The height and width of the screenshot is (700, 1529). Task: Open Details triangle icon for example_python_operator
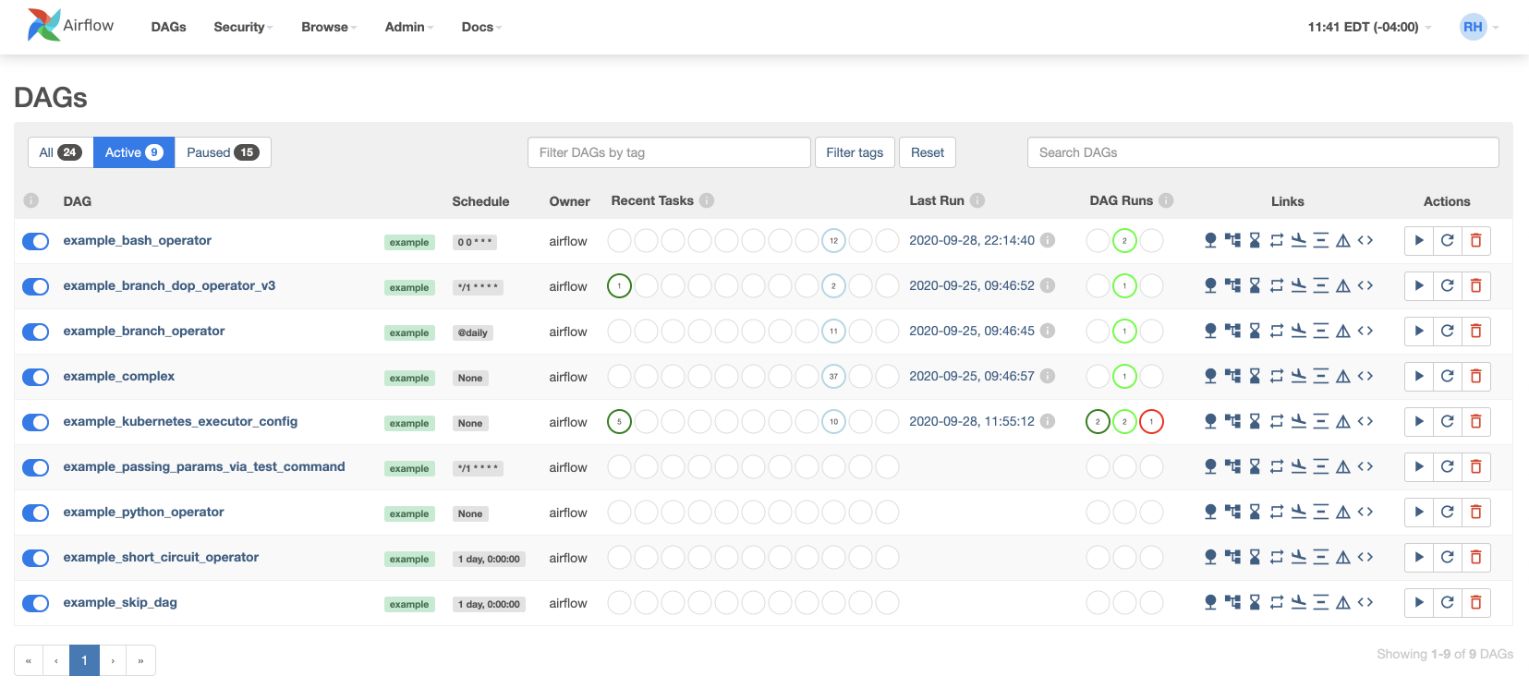[1343, 512]
